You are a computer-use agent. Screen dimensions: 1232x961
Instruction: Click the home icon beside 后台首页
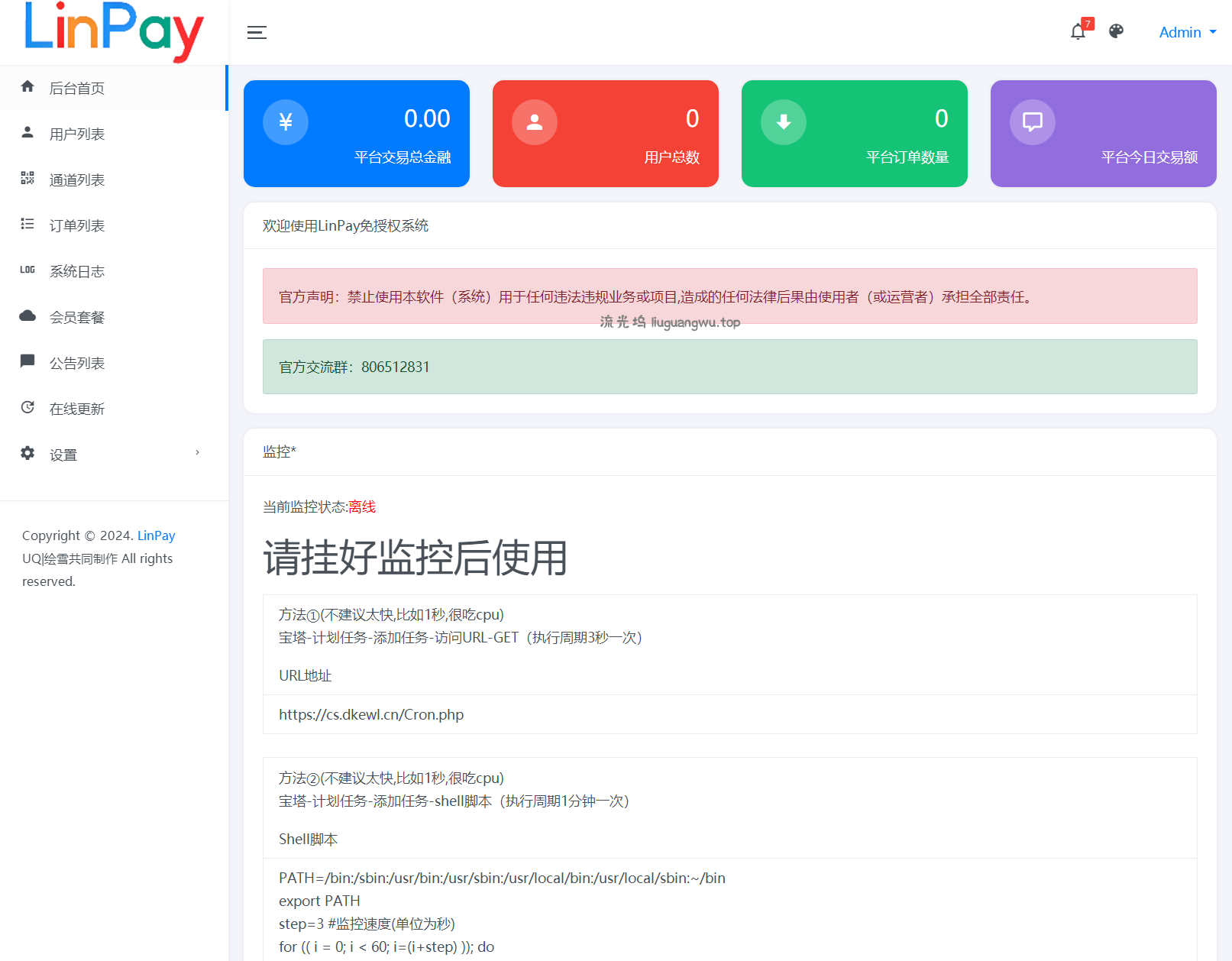(x=27, y=86)
